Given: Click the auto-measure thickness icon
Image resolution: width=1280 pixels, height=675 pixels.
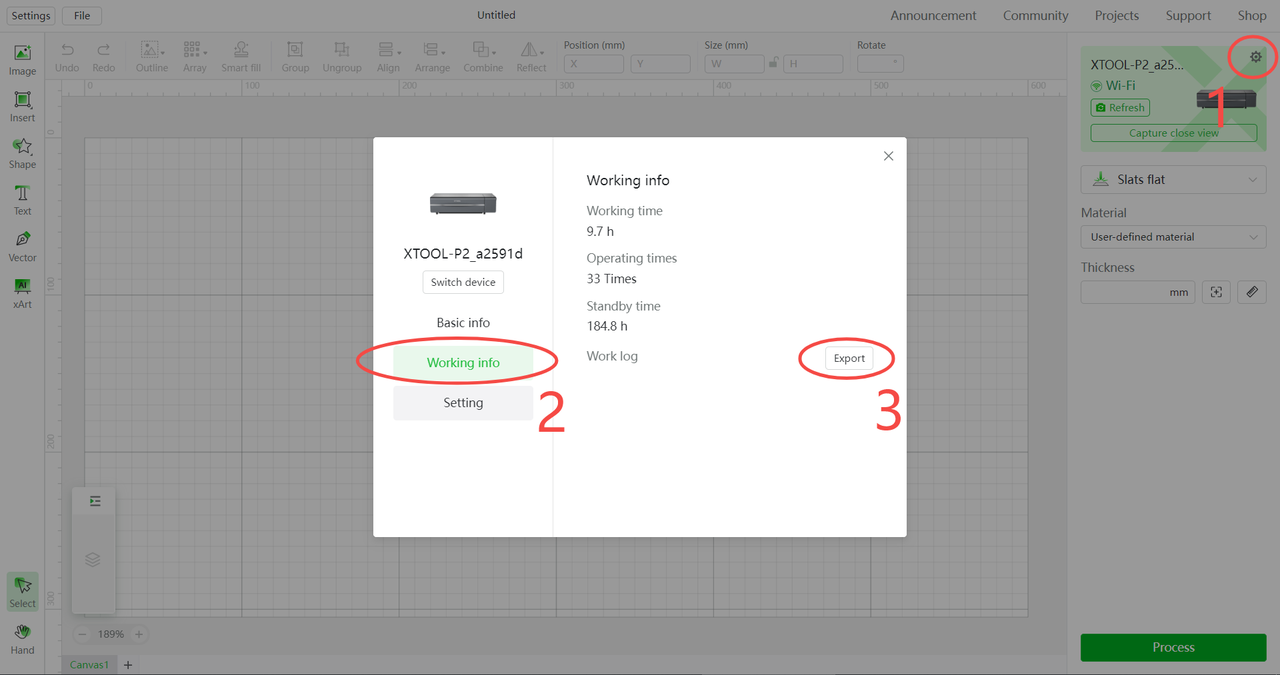Looking at the screenshot, I should [1216, 292].
